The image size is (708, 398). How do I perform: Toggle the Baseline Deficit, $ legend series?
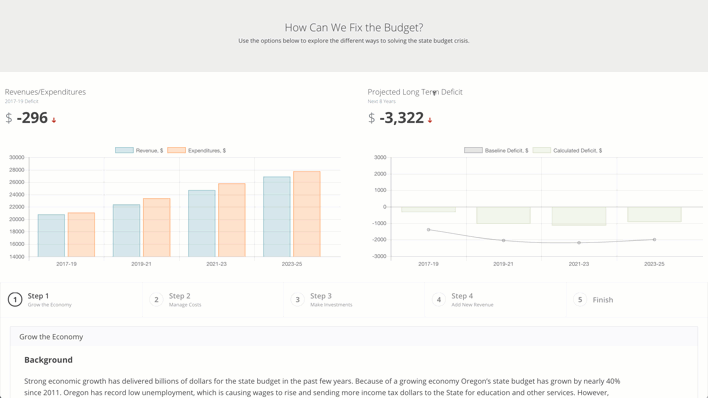tap(496, 150)
